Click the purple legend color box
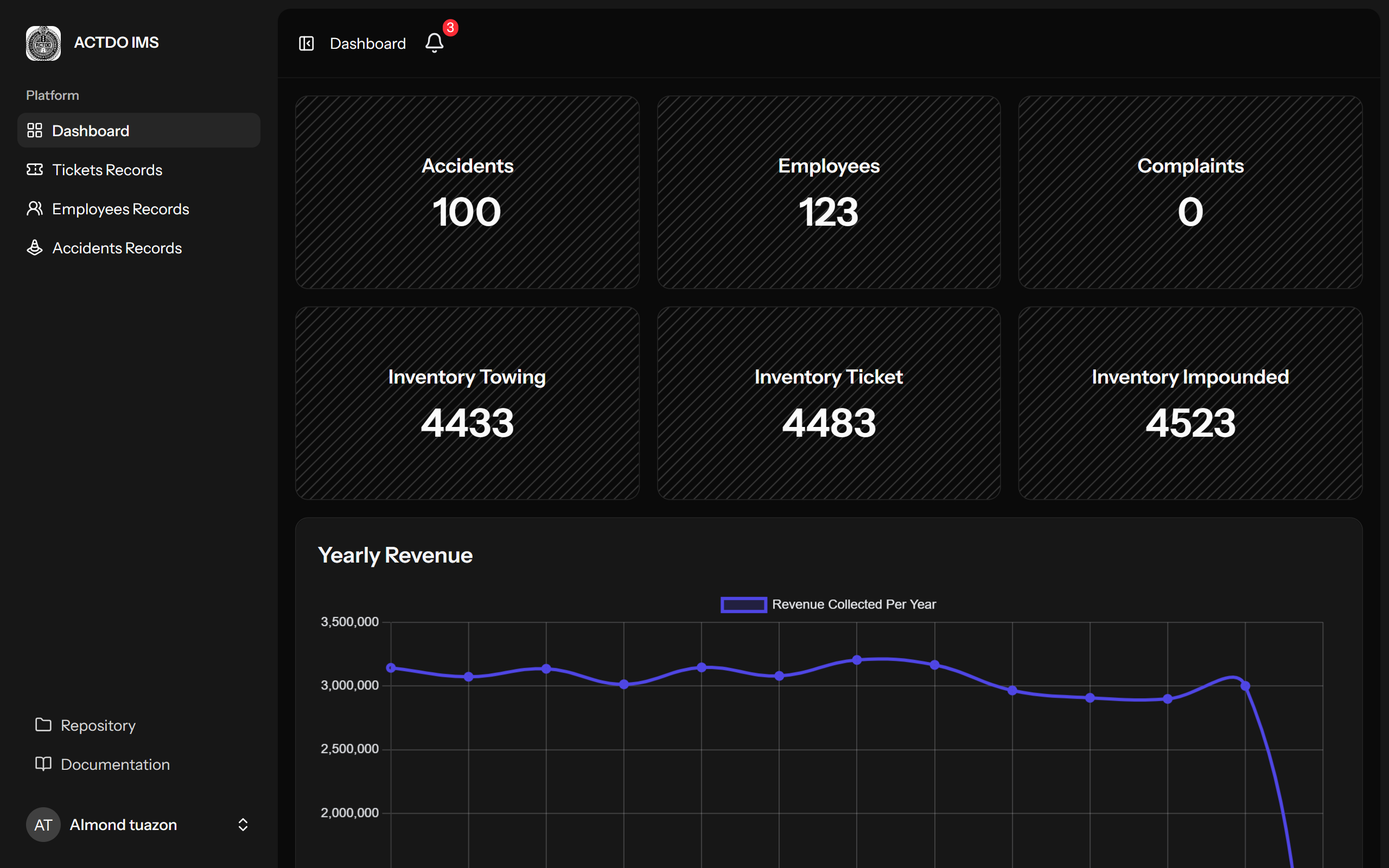 [743, 604]
